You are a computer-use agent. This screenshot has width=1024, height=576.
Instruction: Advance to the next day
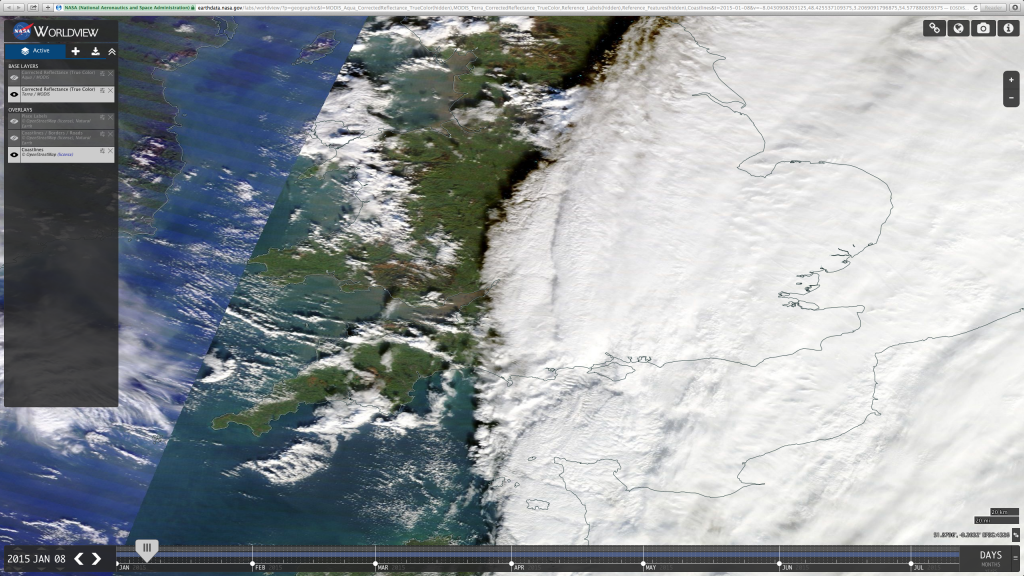coord(97,559)
